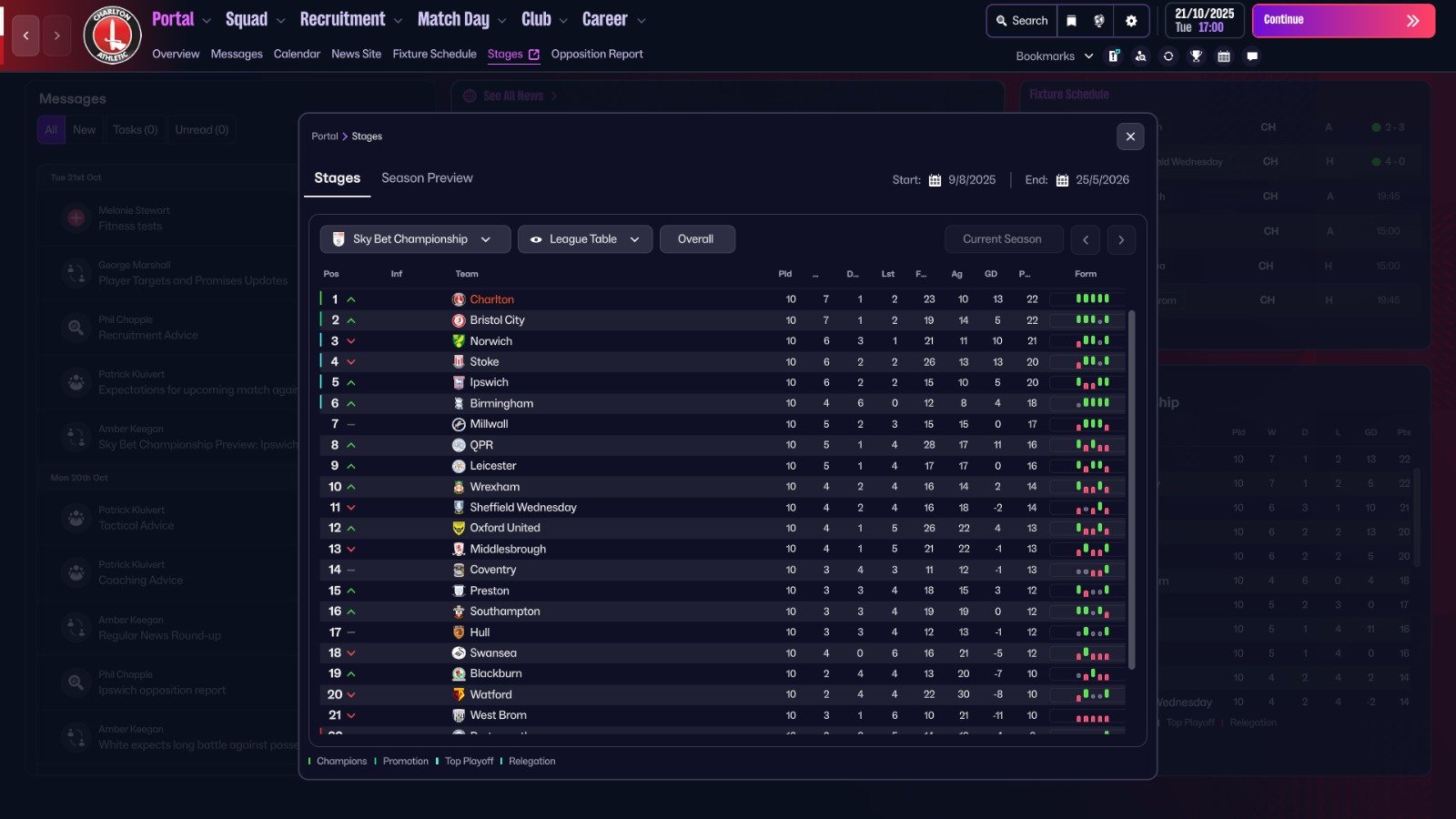Image resolution: width=1456 pixels, height=819 pixels.
Task: Click the calendar icon beside Start date
Action: [935, 180]
